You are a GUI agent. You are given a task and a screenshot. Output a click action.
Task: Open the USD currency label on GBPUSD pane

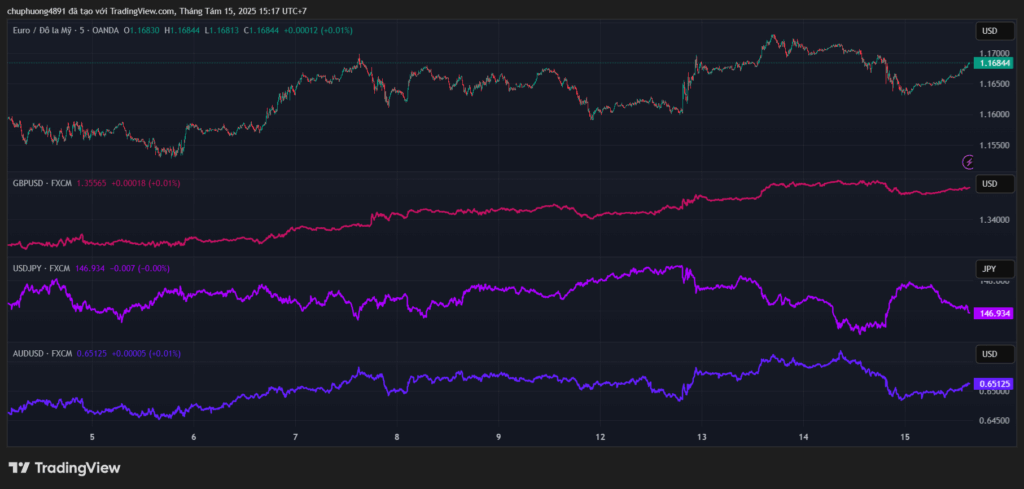tap(990, 184)
